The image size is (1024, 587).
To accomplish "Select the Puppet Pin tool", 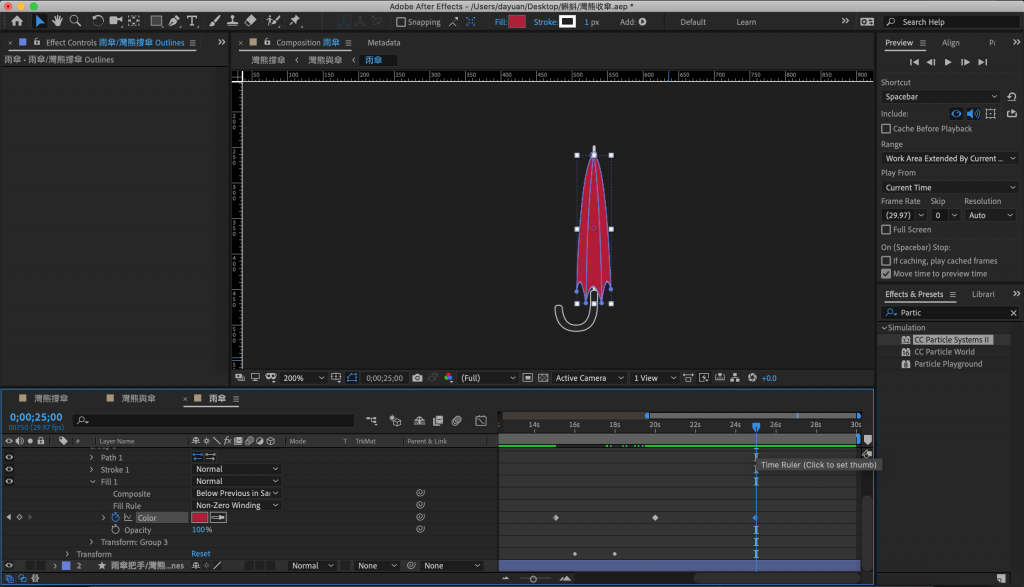I will click(x=295, y=22).
